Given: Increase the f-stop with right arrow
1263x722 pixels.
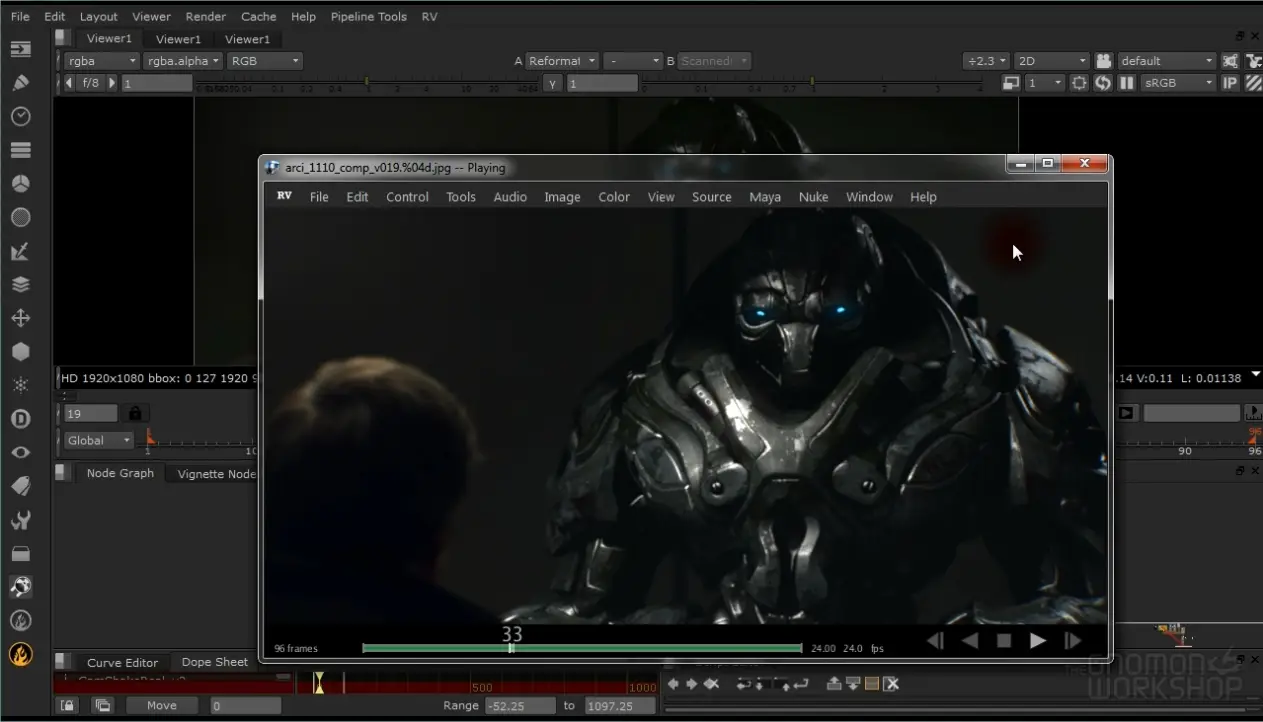Looking at the screenshot, I should [111, 83].
